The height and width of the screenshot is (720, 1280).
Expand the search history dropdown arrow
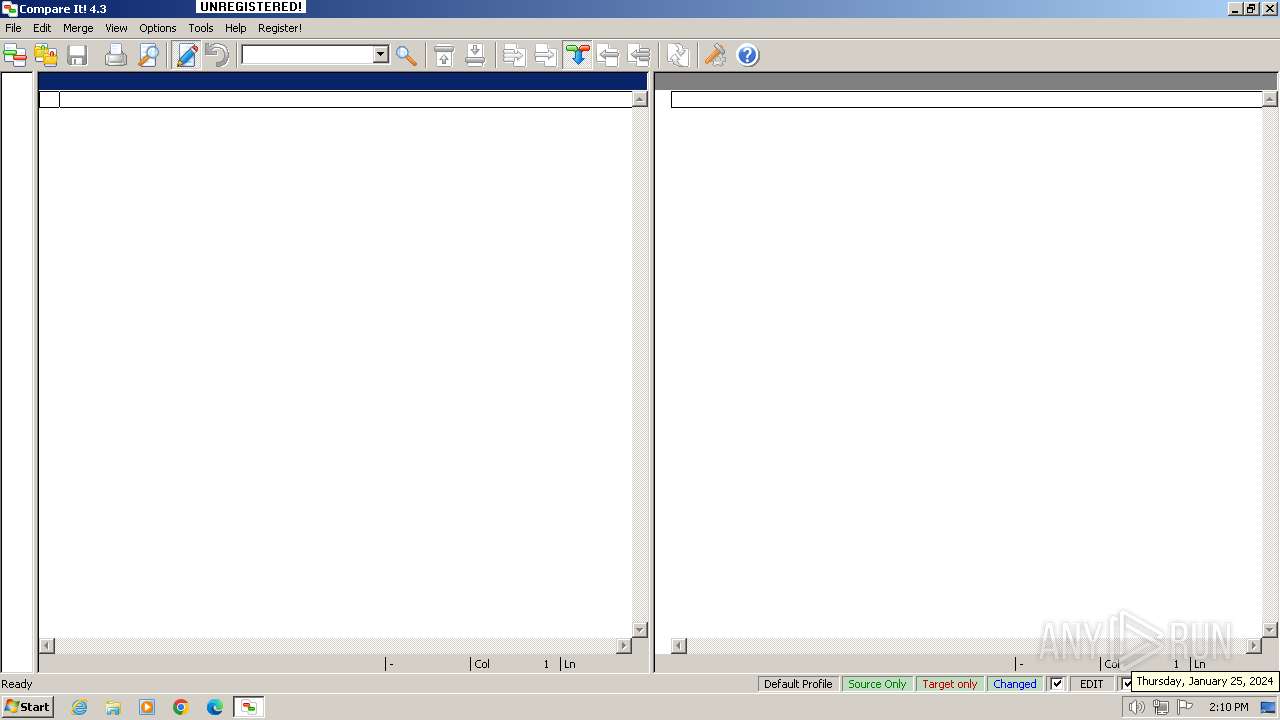380,55
